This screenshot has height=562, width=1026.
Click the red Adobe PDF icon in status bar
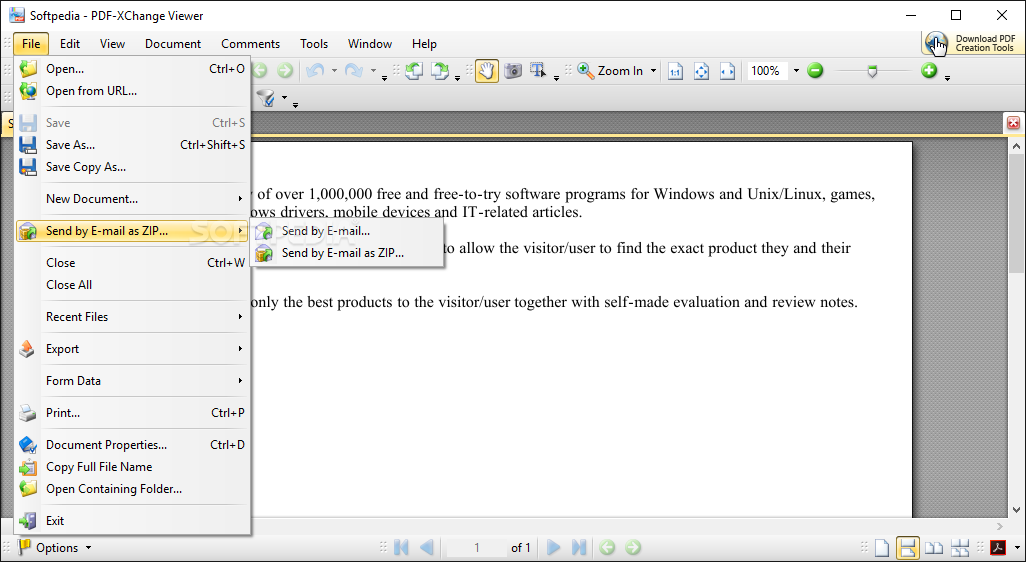[x=999, y=548]
